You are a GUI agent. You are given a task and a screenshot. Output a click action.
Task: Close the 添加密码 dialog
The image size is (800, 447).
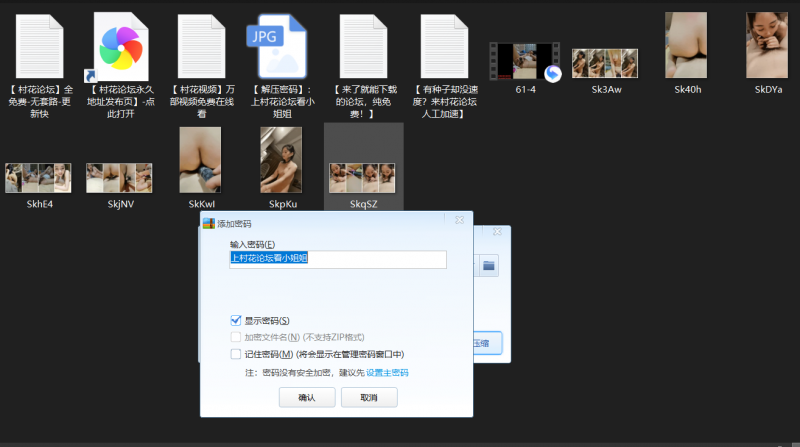click(x=459, y=219)
